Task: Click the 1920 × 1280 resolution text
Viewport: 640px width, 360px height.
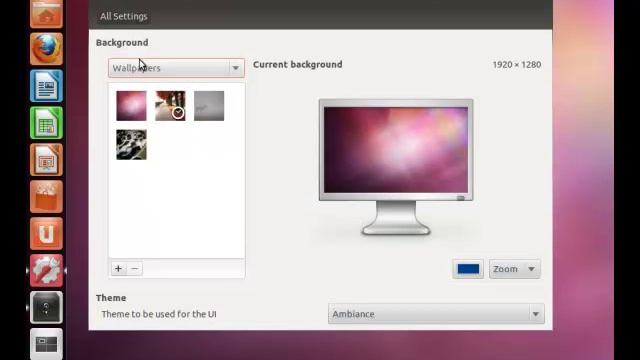Action: (517, 64)
